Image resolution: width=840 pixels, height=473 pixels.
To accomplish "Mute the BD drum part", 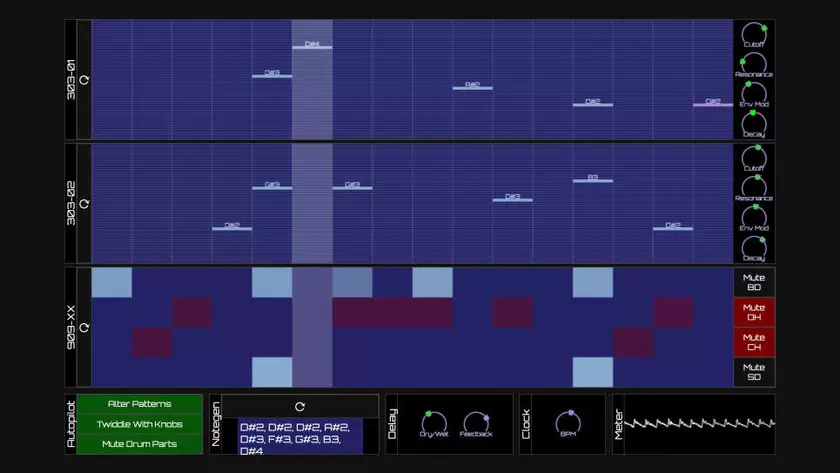I will (x=753, y=282).
